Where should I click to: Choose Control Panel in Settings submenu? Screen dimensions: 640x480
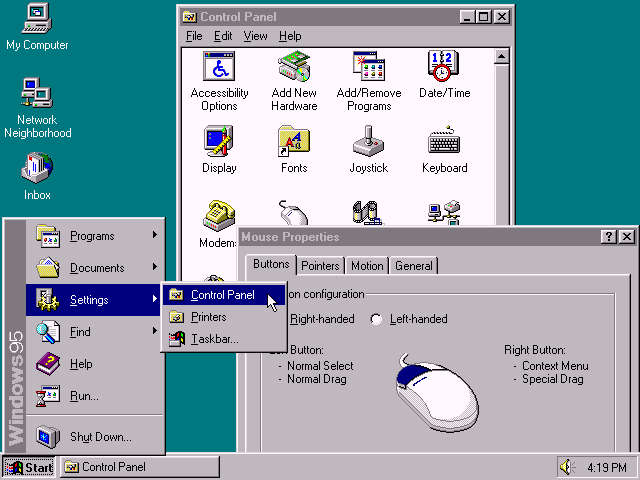click(x=224, y=295)
